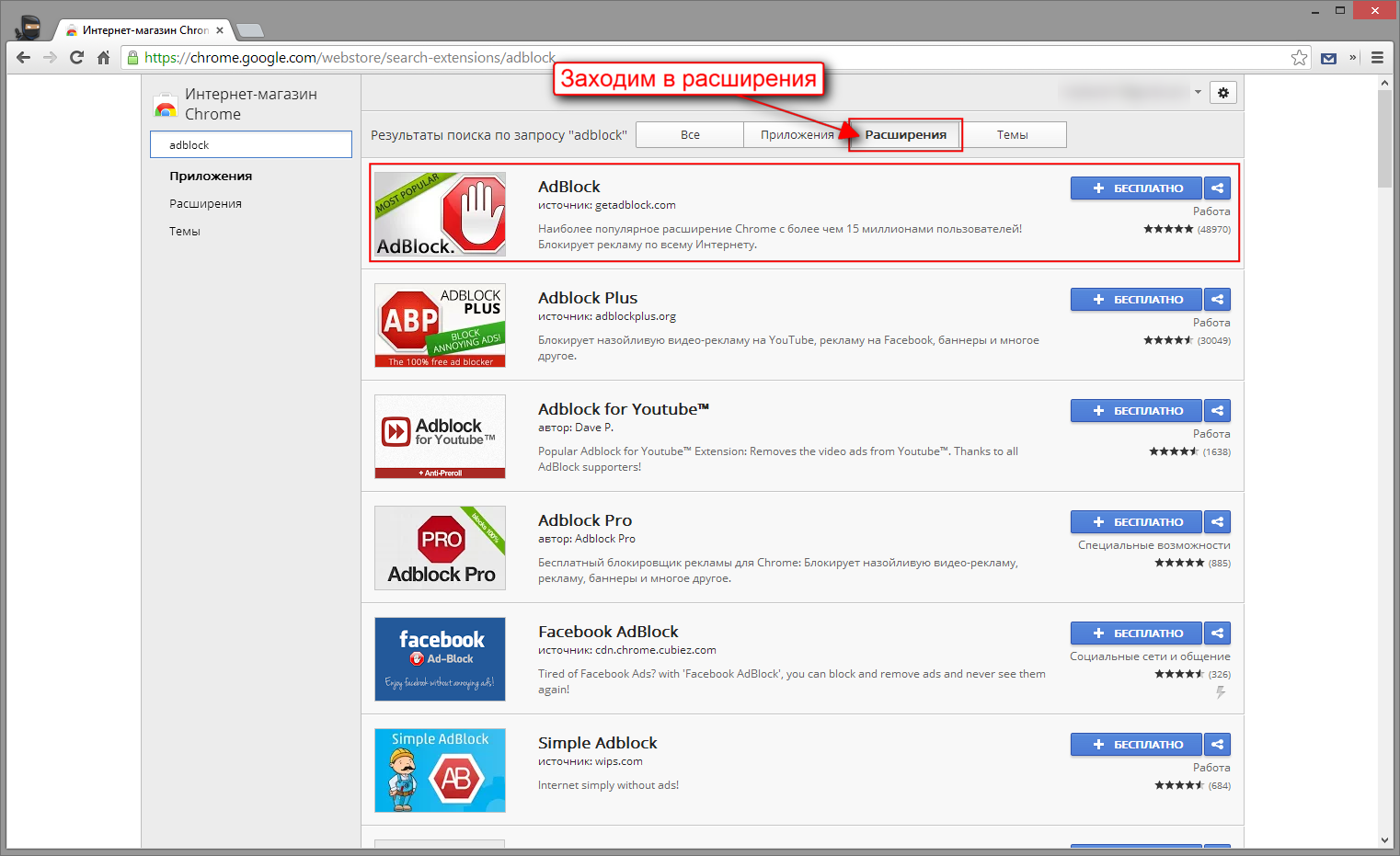Viewport: 1400px width, 856px height.
Task: Open the Adblock for Youtube™ title
Action: [x=624, y=409]
